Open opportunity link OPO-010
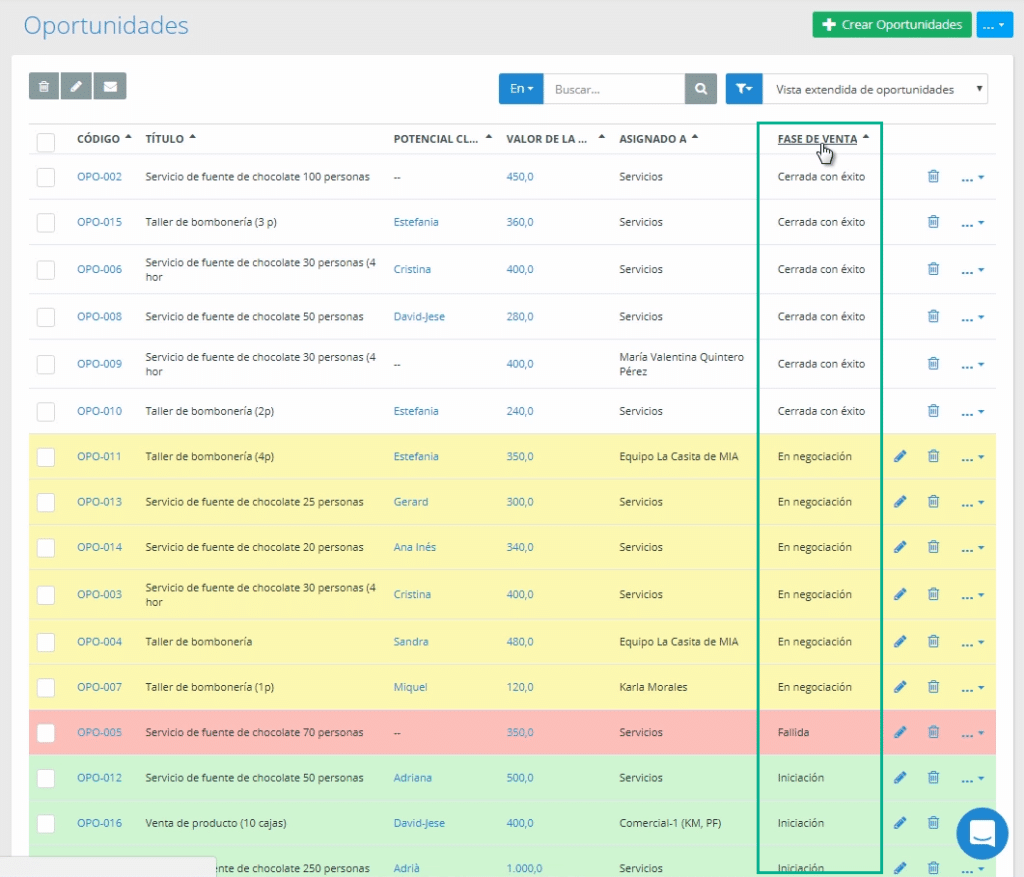 pyautogui.click(x=99, y=411)
